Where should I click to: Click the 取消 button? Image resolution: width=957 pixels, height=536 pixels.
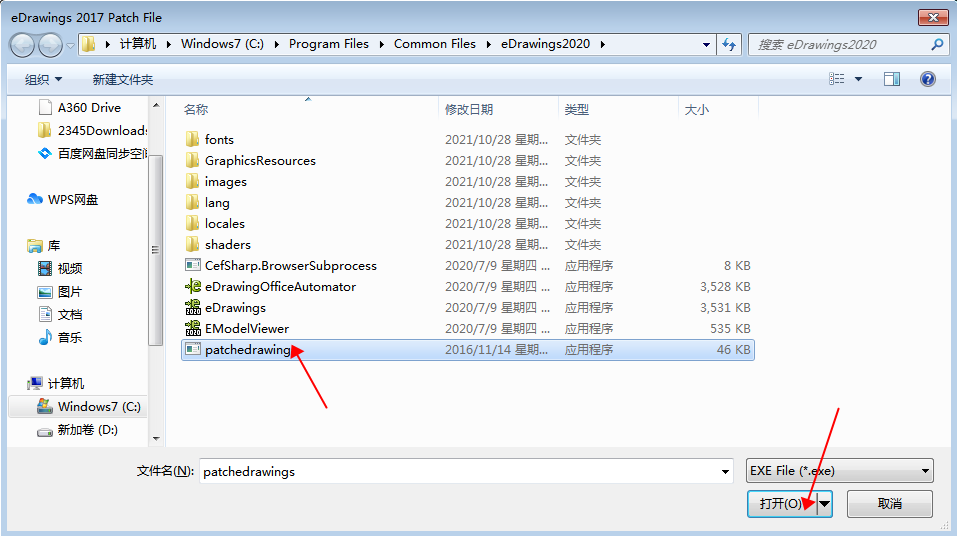tap(890, 504)
